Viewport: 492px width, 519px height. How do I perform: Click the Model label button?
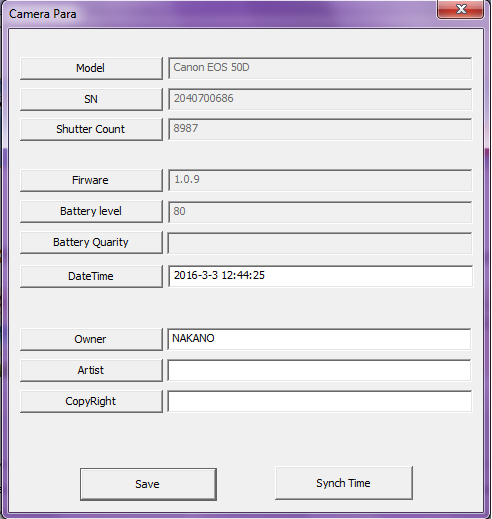(x=91, y=68)
